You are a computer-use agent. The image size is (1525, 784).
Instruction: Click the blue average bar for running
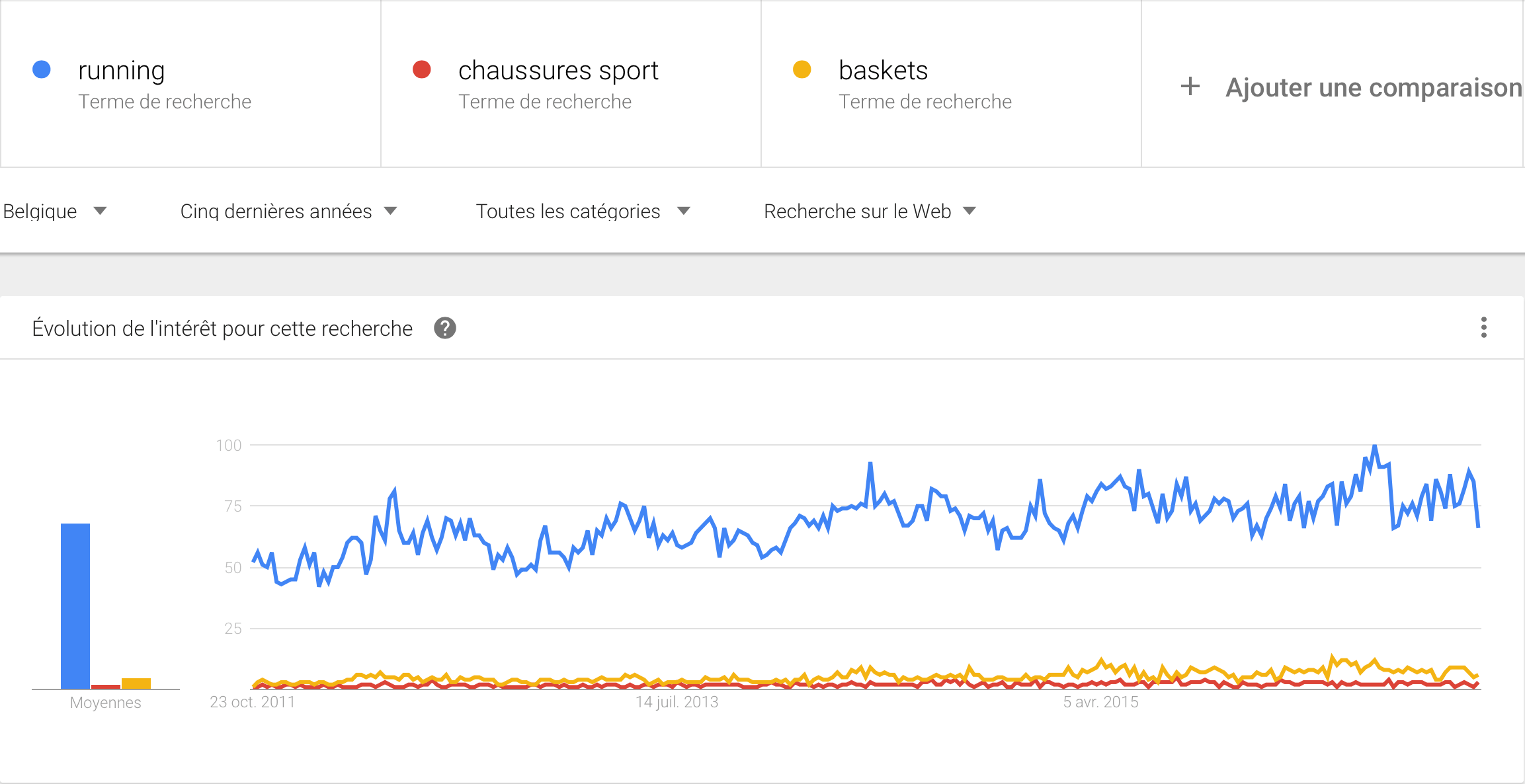coord(75,606)
